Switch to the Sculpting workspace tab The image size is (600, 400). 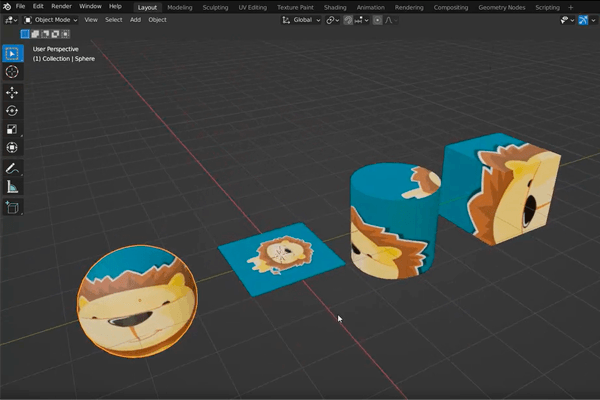click(215, 7)
